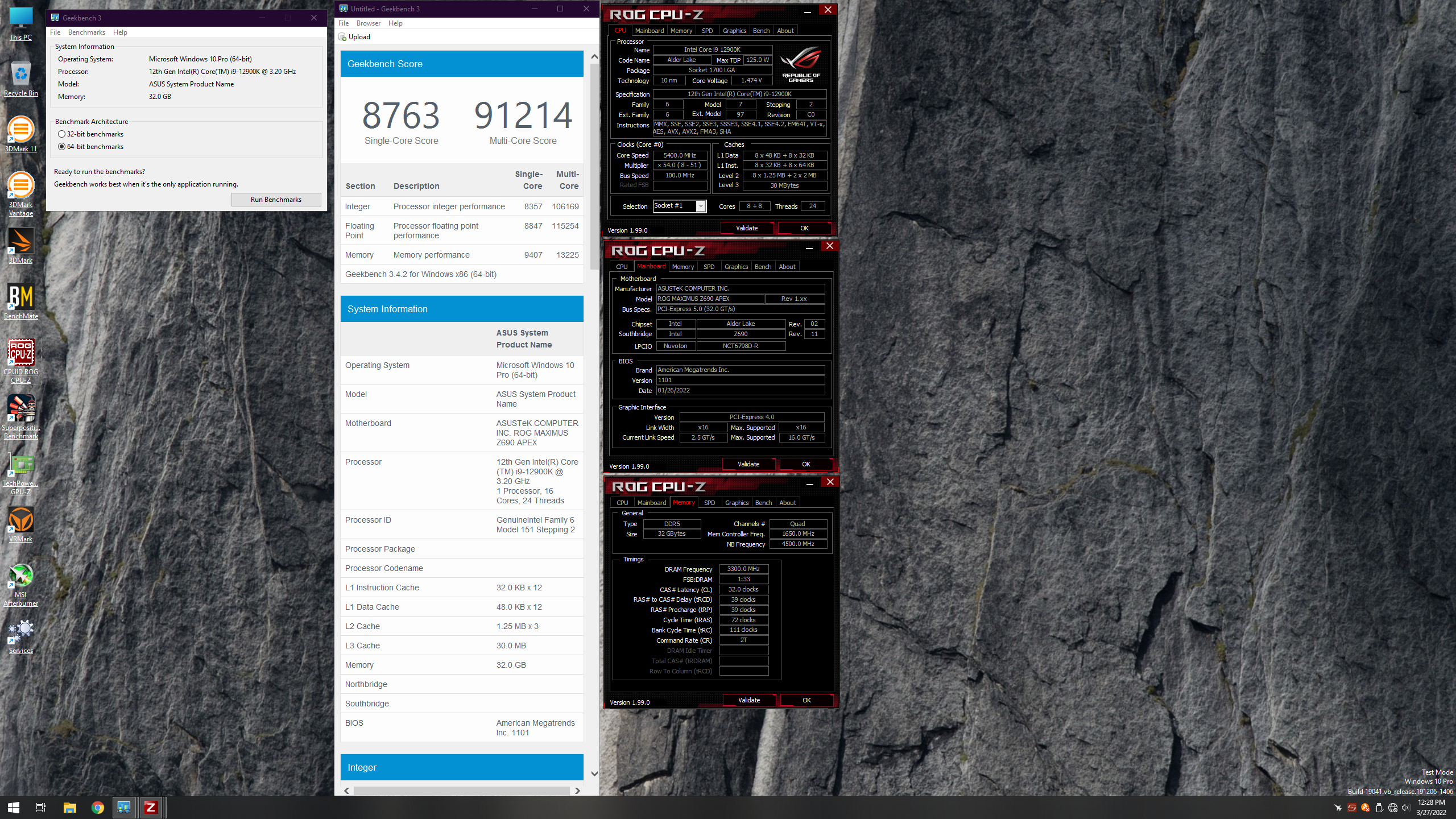This screenshot has height=819, width=1456.
Task: Click the volume icon in system tray
Action: click(x=1406, y=808)
